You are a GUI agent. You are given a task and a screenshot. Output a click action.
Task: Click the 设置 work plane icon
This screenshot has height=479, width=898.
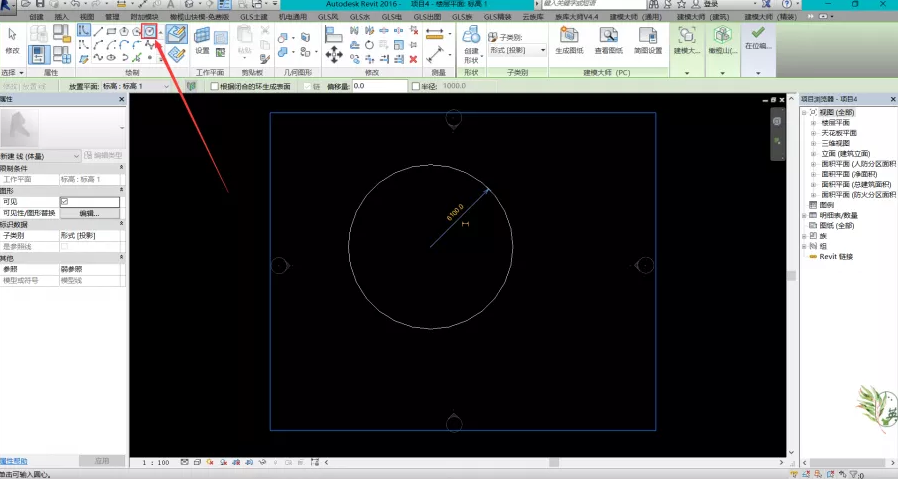(x=202, y=38)
